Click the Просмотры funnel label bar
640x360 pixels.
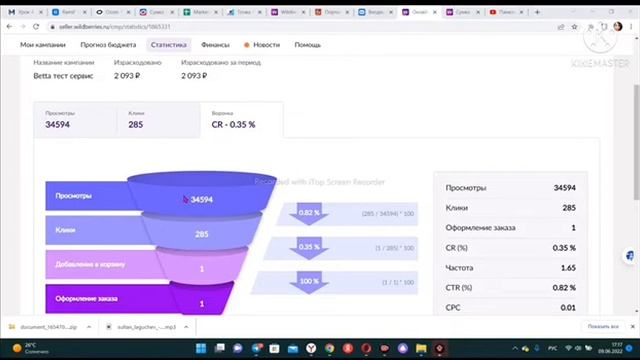tap(88, 196)
